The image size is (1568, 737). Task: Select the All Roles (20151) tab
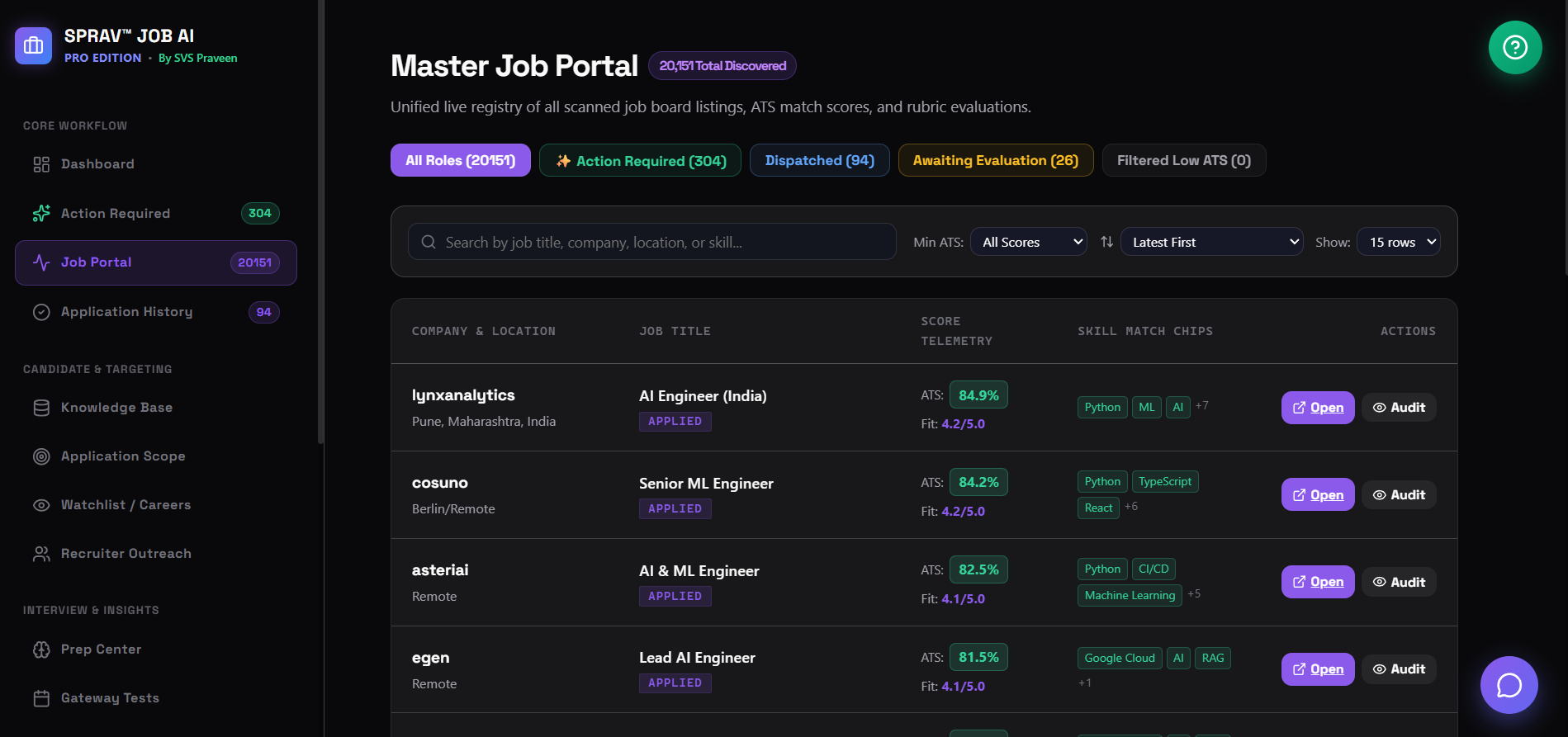461,160
